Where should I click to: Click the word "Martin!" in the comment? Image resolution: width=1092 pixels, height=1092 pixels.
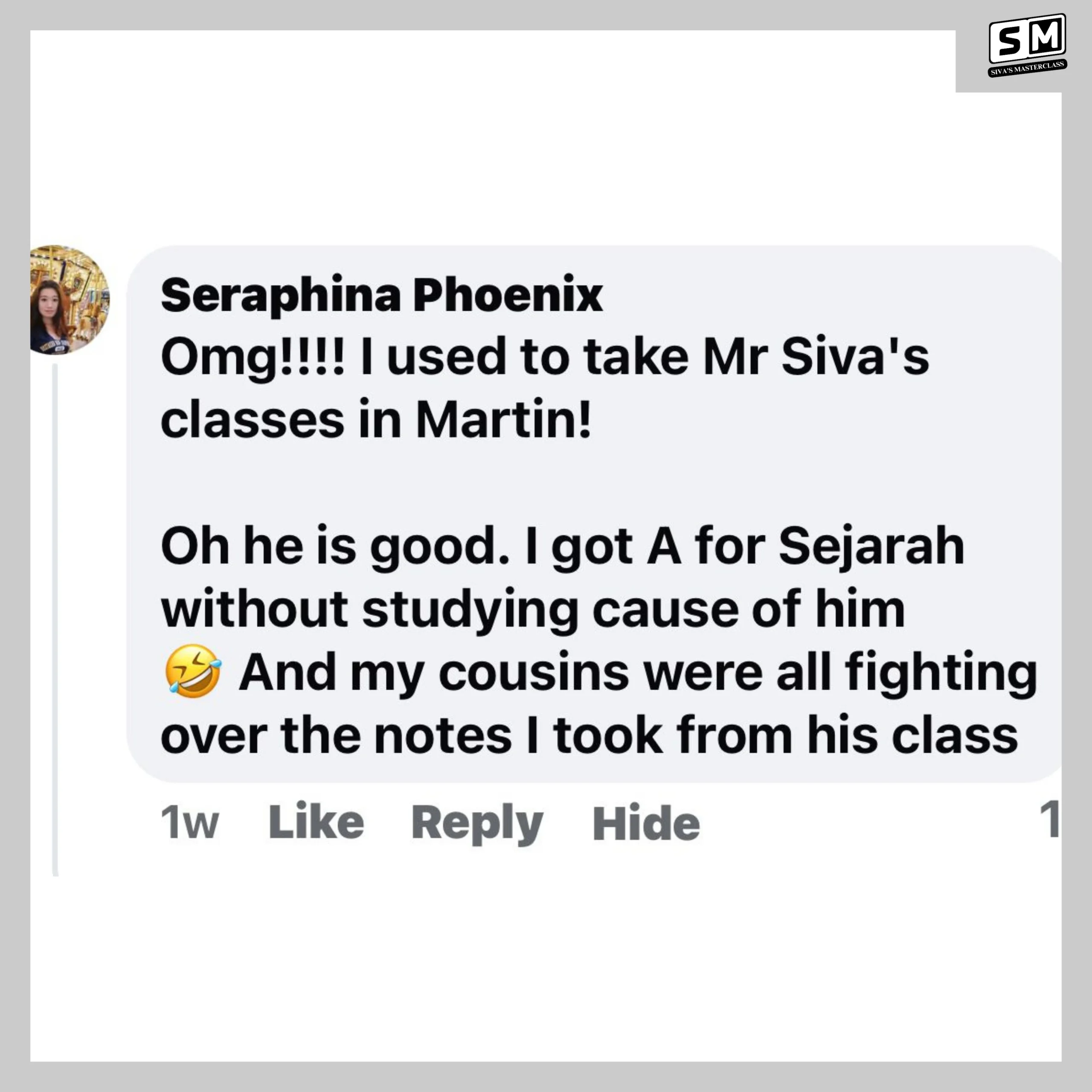coord(503,420)
